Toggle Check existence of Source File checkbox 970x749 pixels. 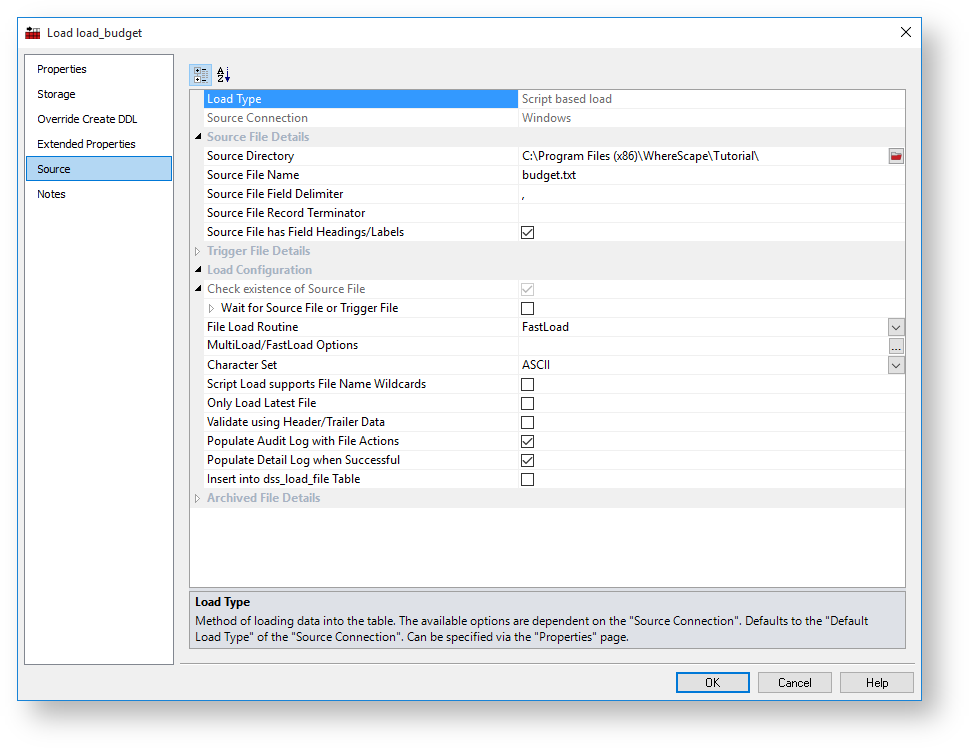[x=527, y=289]
